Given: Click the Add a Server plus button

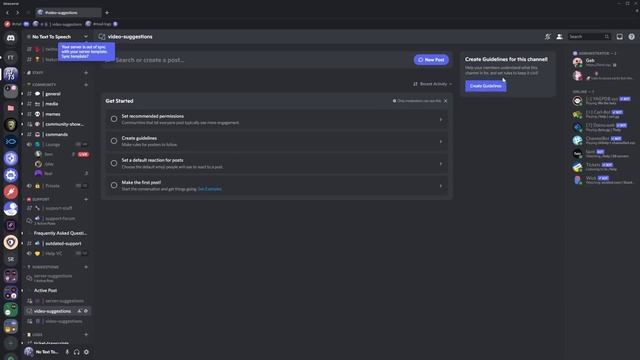Looking at the screenshot, I should [x=11, y=343].
